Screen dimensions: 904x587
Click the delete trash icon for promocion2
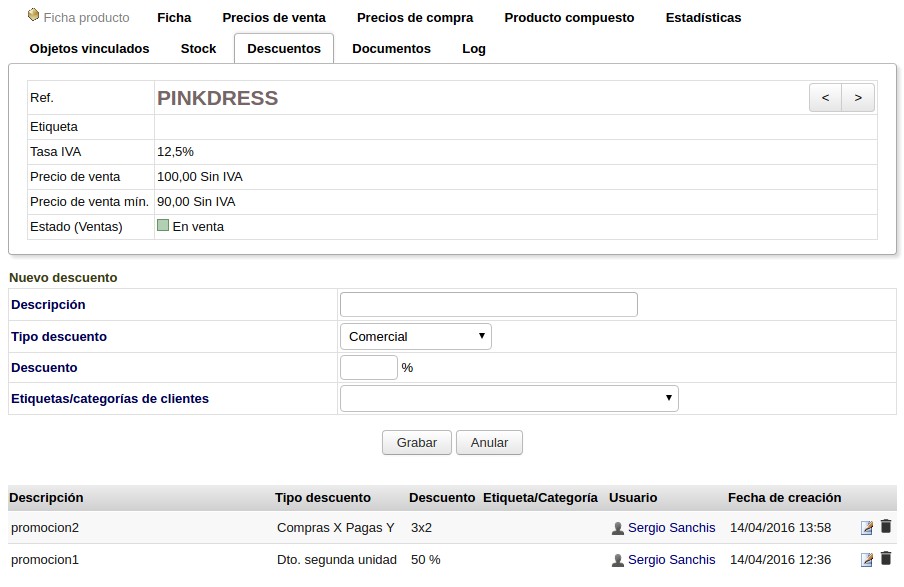click(886, 527)
